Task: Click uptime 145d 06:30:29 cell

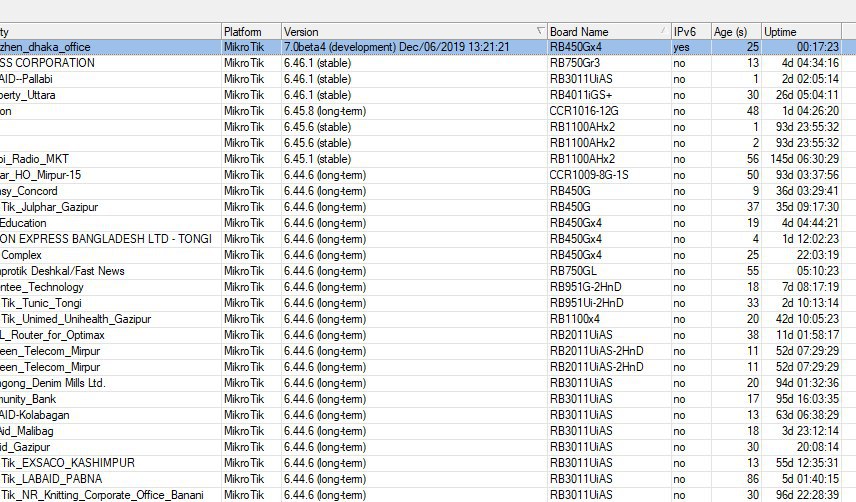Action: click(801, 159)
